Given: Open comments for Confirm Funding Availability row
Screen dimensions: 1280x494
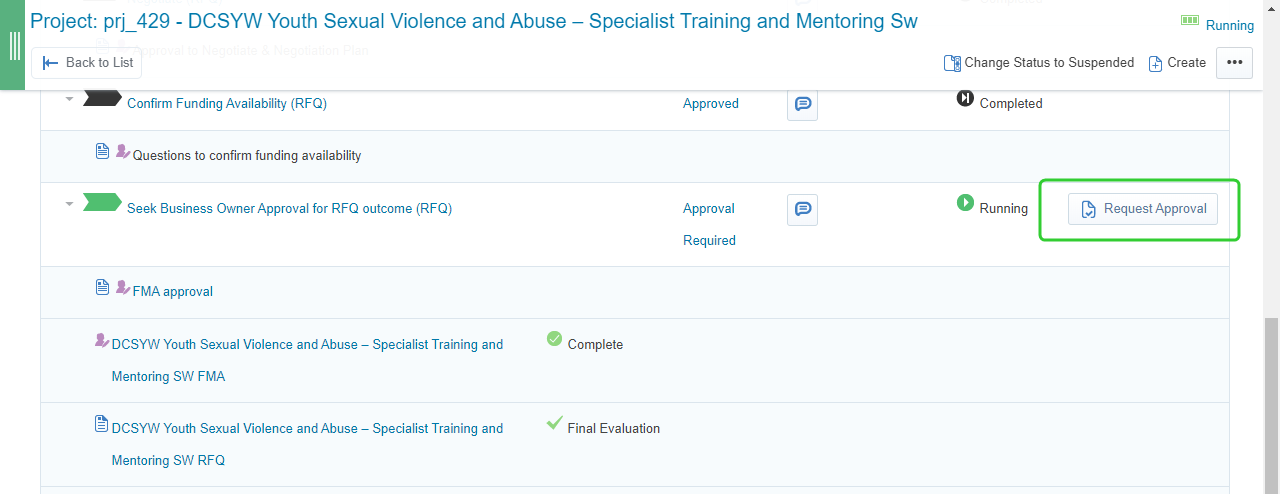Looking at the screenshot, I should [802, 104].
